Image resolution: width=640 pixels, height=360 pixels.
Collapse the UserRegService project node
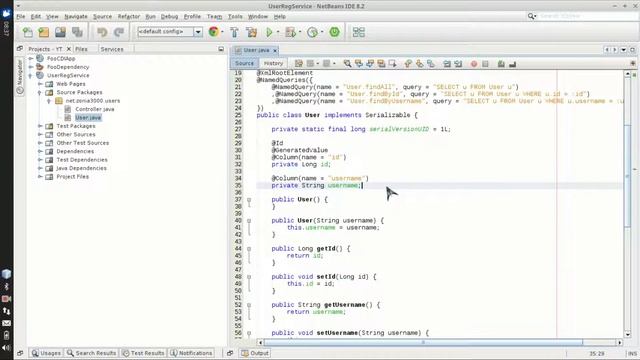pyautogui.click(x=31, y=76)
